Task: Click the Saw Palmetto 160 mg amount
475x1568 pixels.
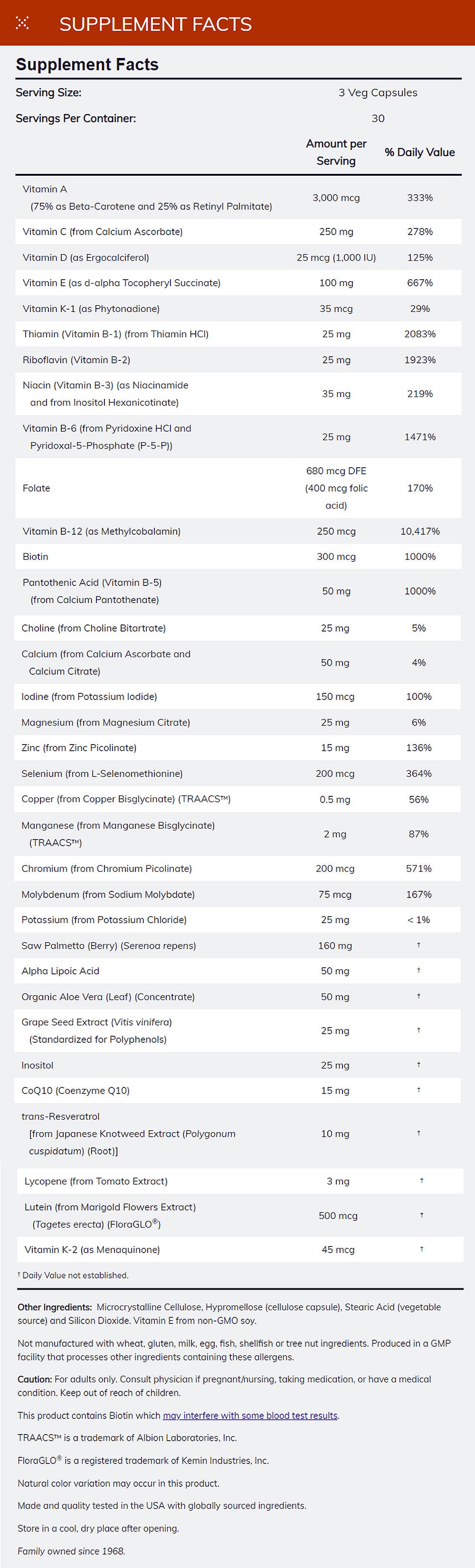Action: [x=335, y=945]
